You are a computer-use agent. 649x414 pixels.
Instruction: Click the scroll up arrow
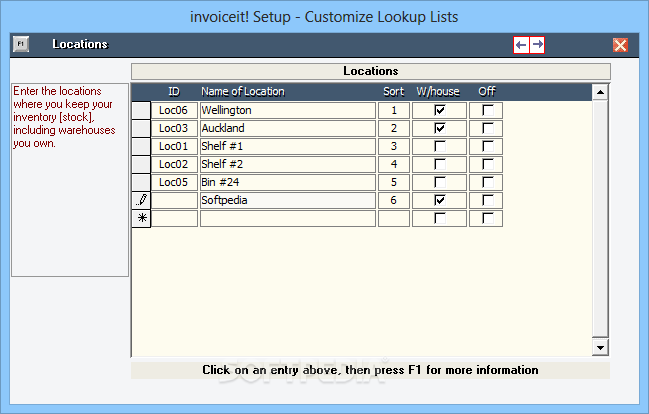600,92
